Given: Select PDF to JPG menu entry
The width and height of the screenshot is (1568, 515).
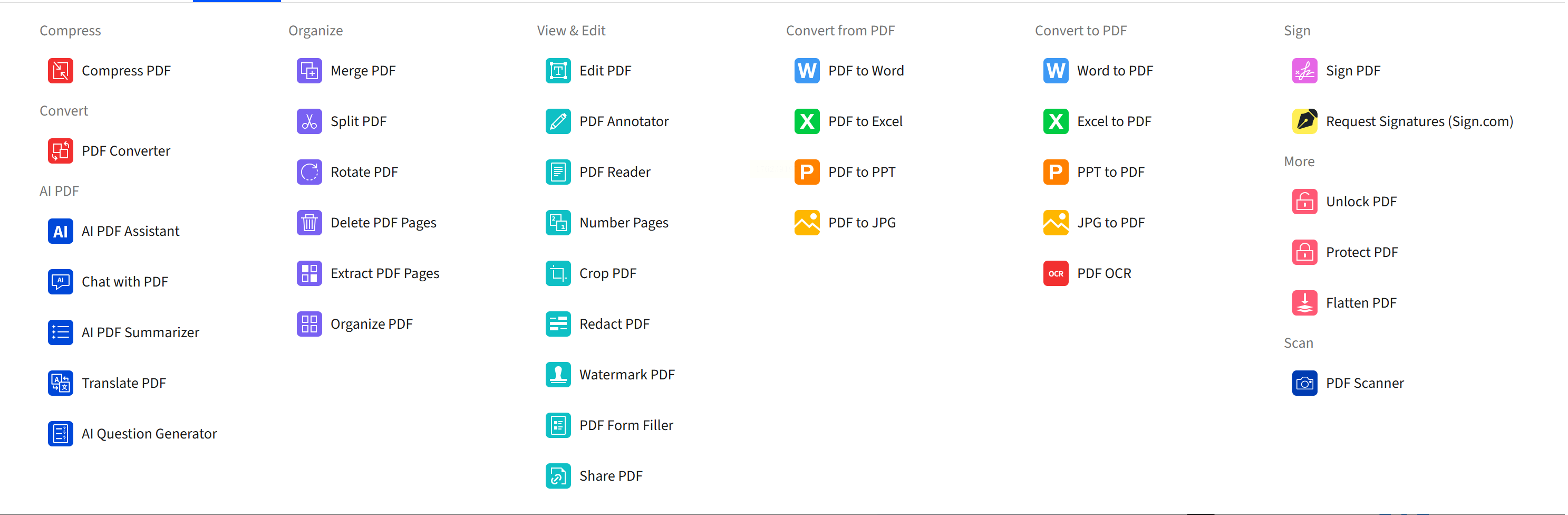Looking at the screenshot, I should click(862, 223).
